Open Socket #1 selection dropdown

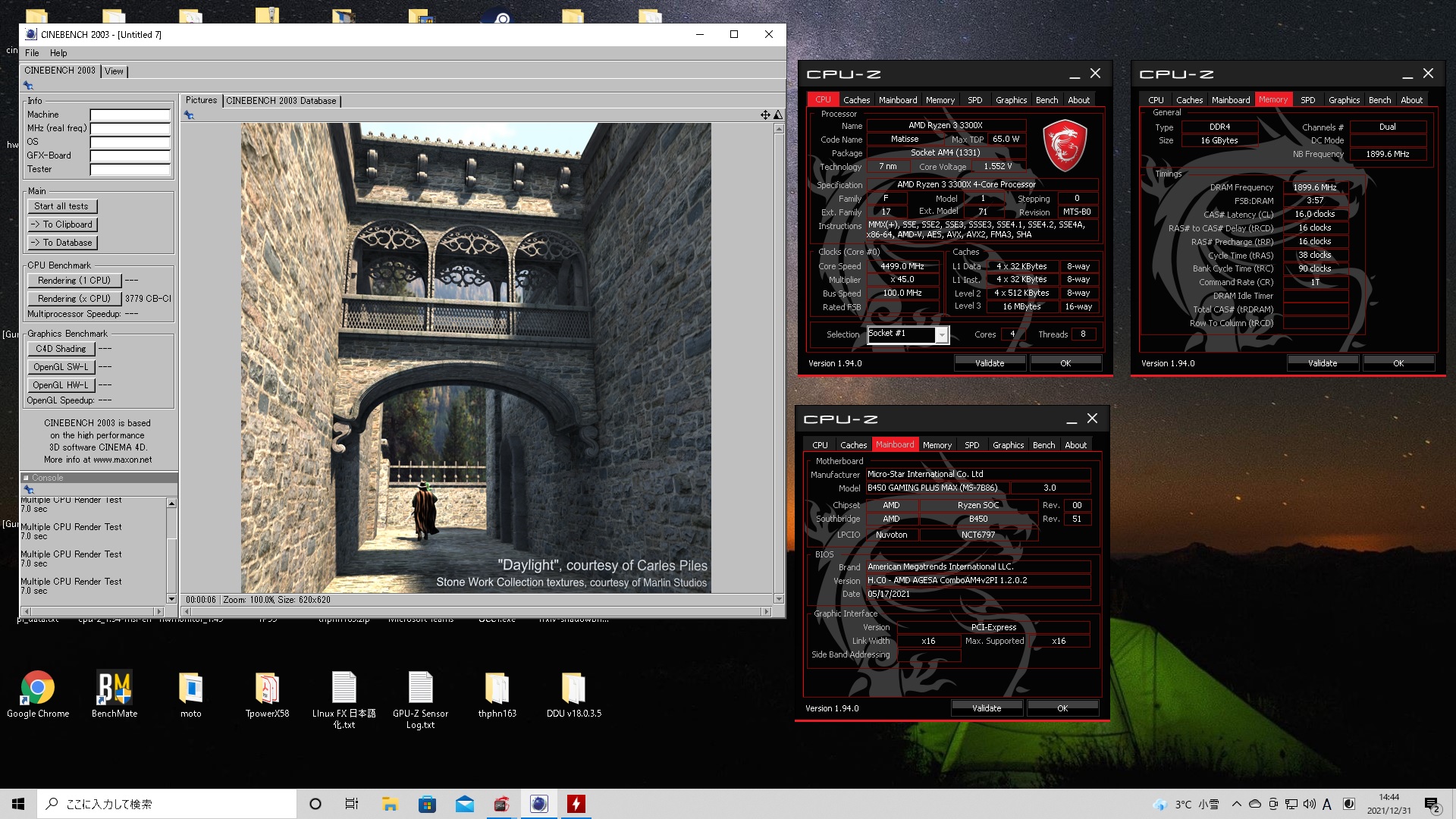[x=941, y=334]
